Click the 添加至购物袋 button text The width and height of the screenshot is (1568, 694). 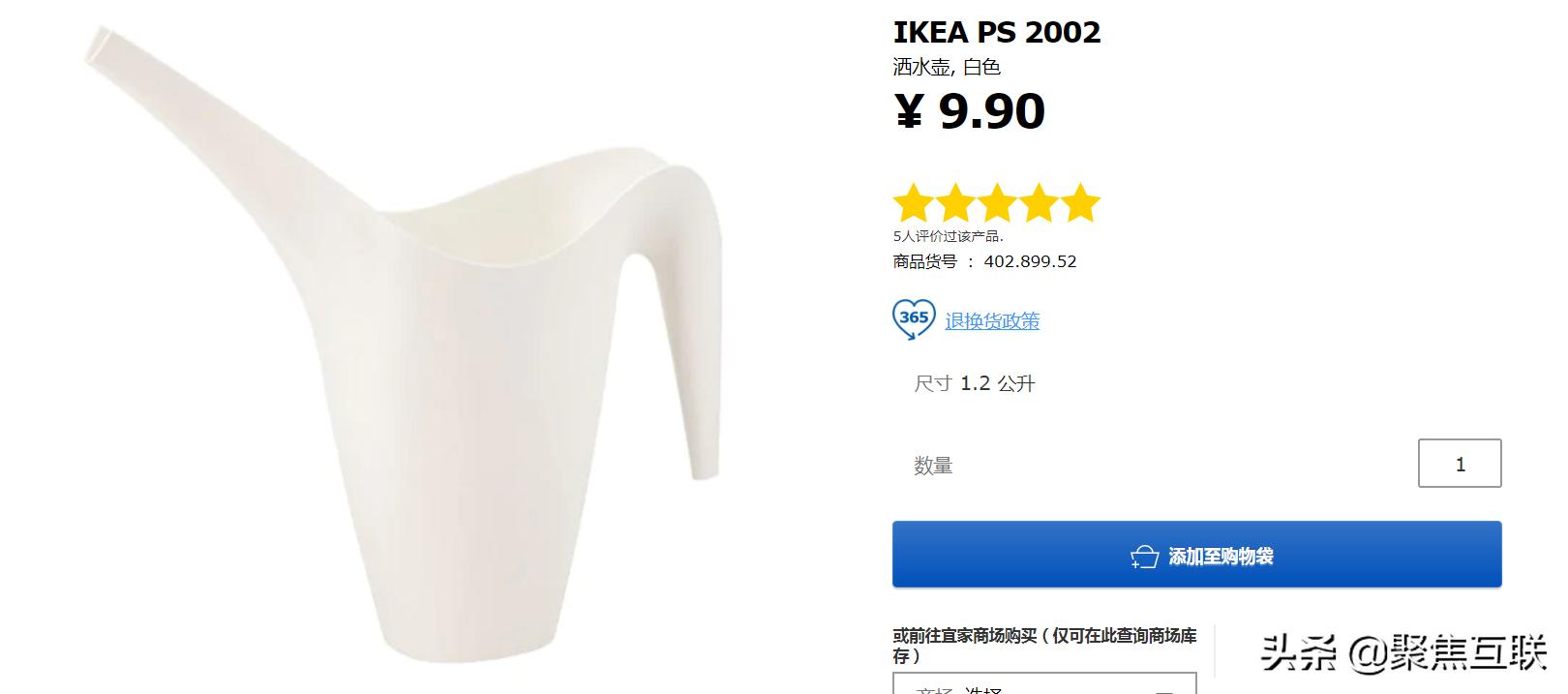(x=1221, y=557)
